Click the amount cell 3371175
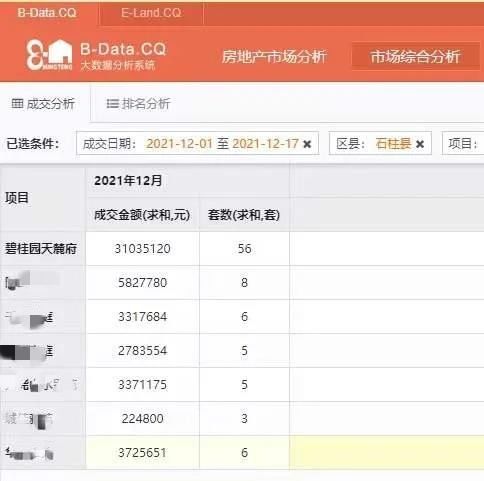Image resolution: width=484 pixels, height=481 pixels. tap(143, 385)
